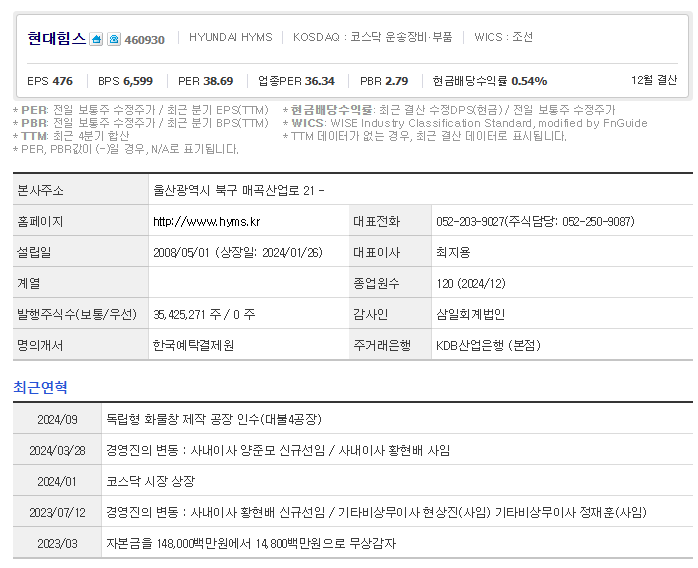Select stock code 460930
Screen dimensions: 698x568
pos(145,40)
